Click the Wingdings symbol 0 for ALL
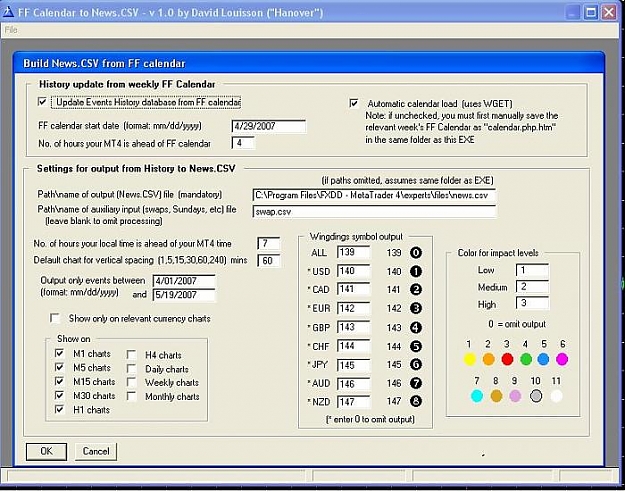The width and height of the screenshot is (625, 492). pyautogui.click(x=416, y=252)
